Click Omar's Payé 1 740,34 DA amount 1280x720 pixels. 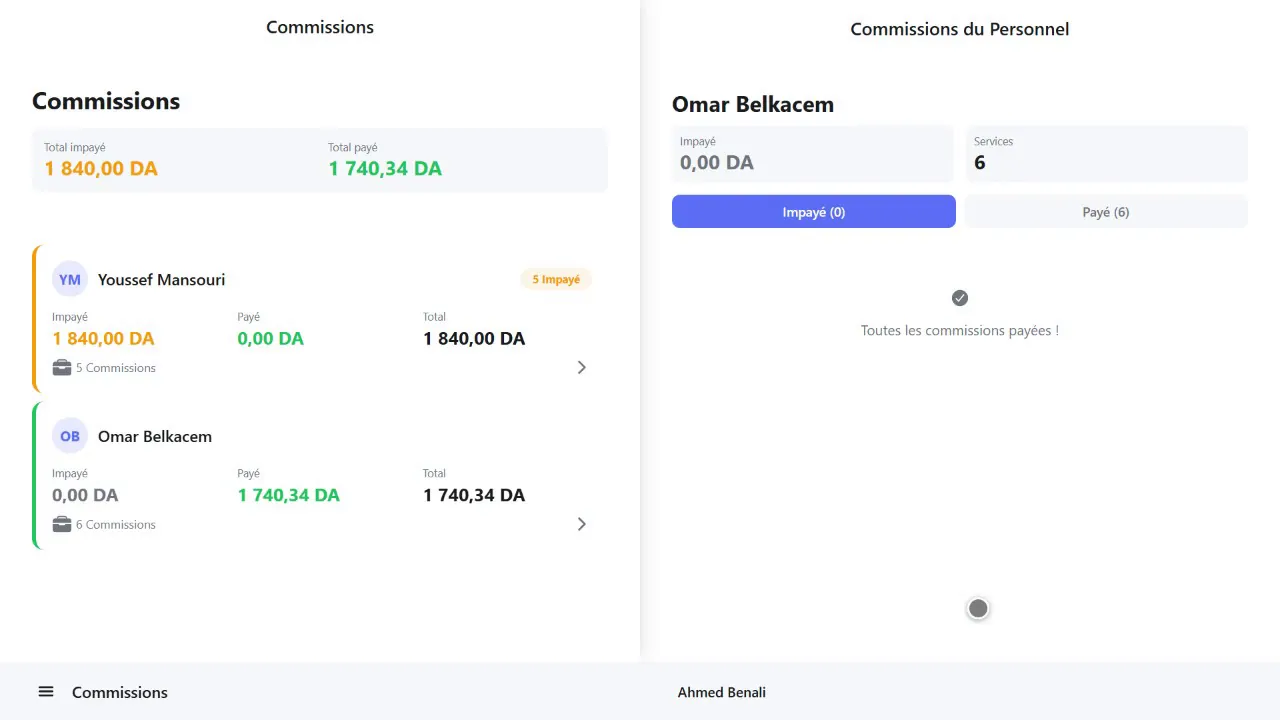289,496
